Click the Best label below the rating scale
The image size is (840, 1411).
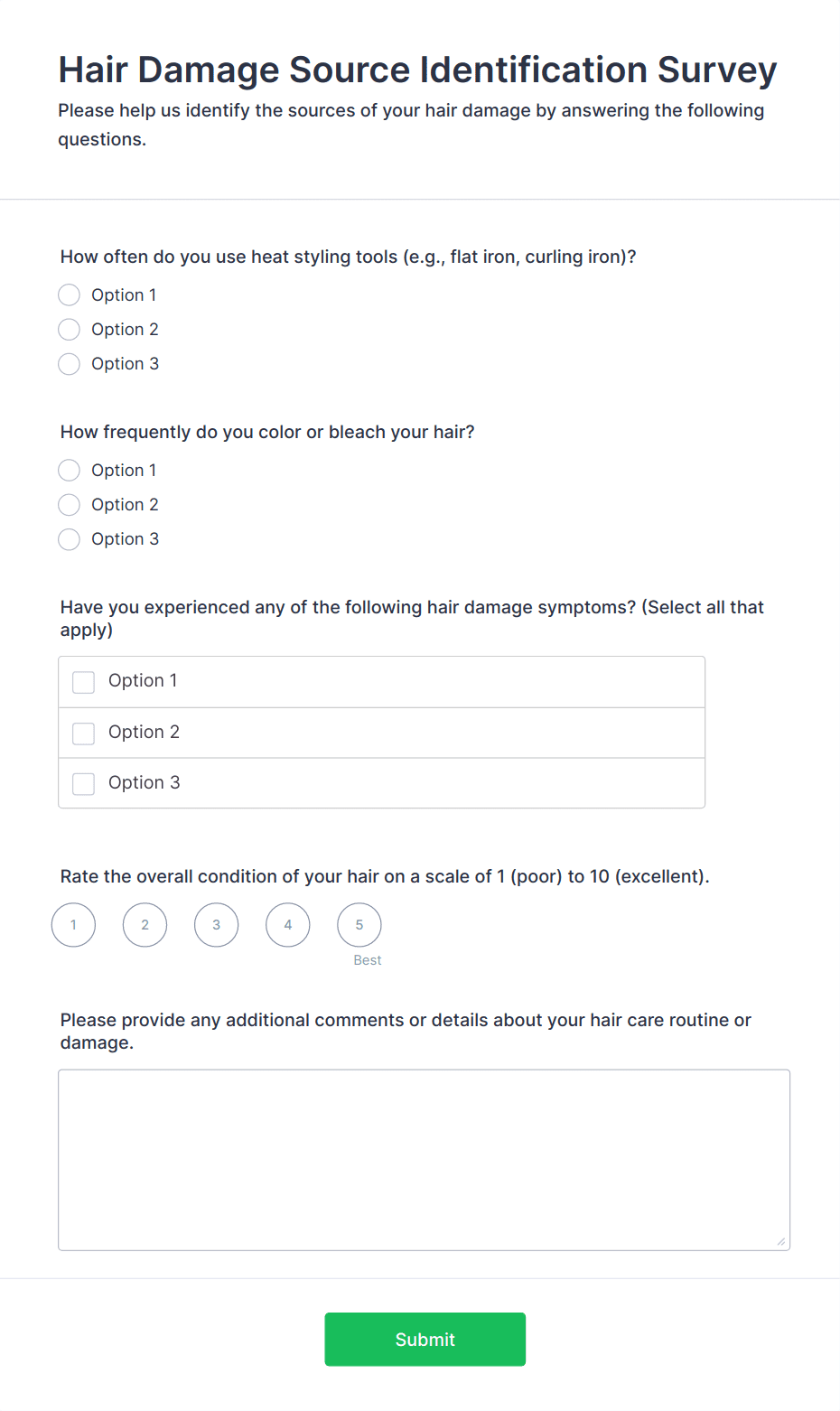[367, 959]
